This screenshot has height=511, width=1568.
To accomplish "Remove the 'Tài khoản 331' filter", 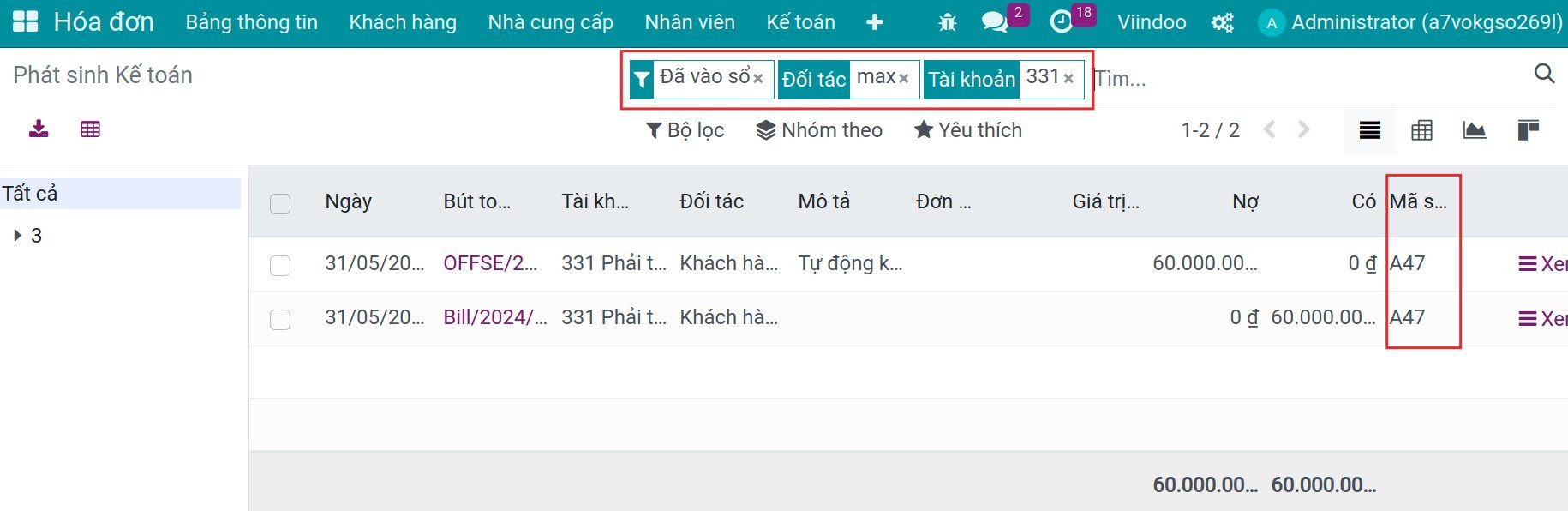I will point(1068,78).
